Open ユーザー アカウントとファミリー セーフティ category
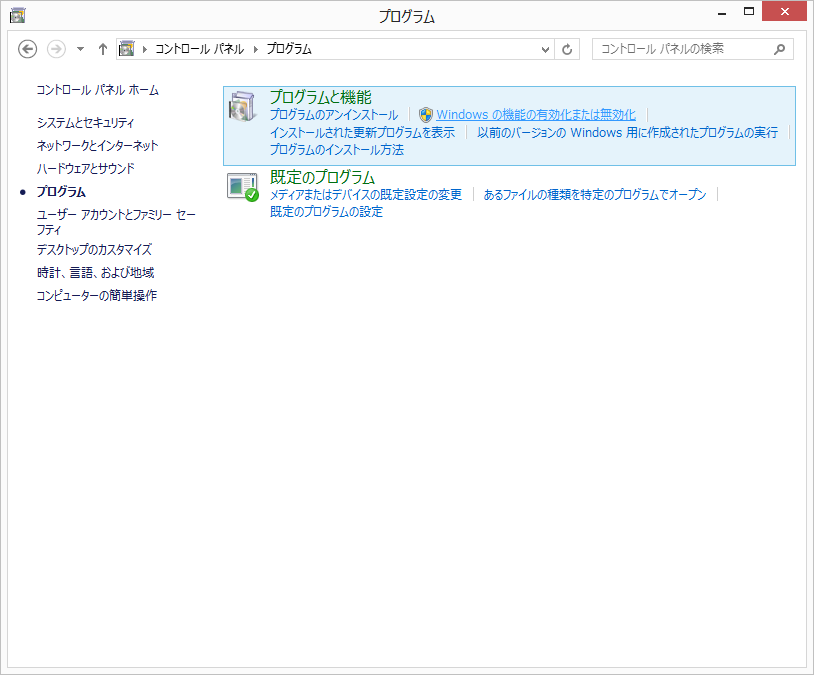 pos(116,222)
